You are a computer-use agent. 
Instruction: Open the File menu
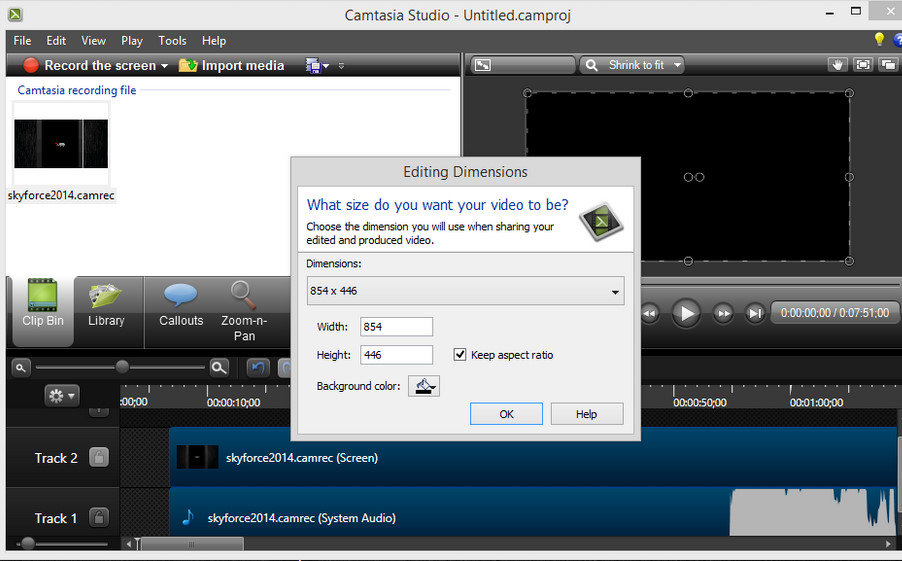[22, 41]
